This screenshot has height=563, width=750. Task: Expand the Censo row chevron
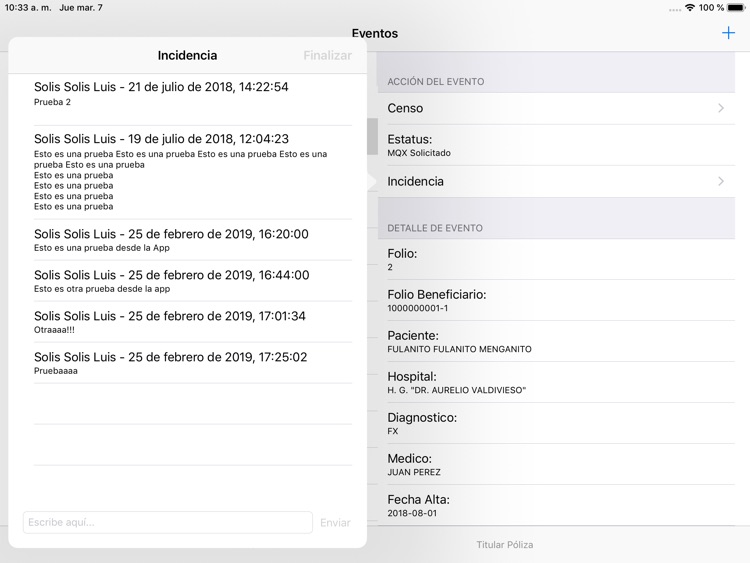point(720,108)
